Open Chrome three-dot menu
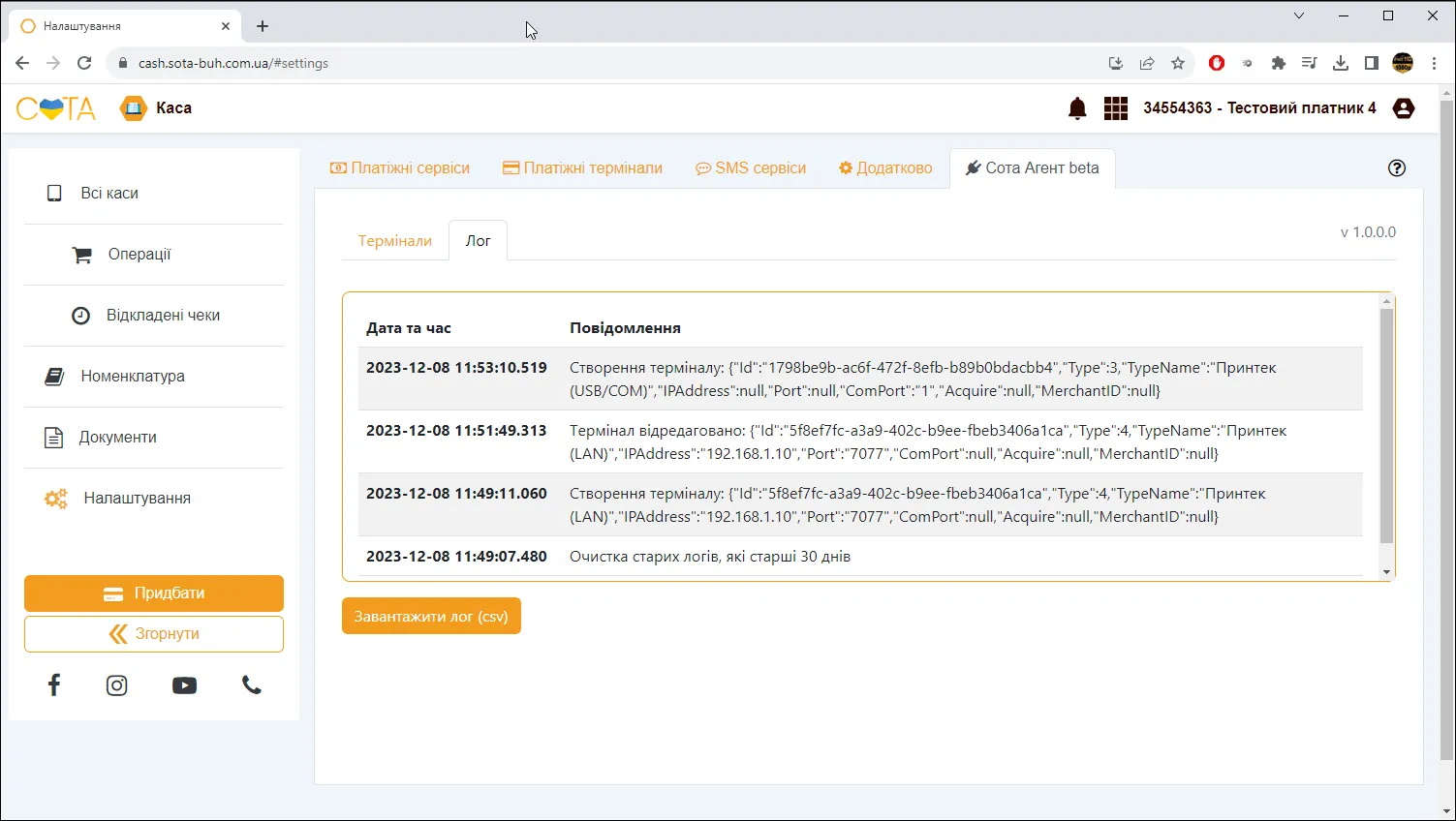This screenshot has height=821, width=1456. (1435, 63)
